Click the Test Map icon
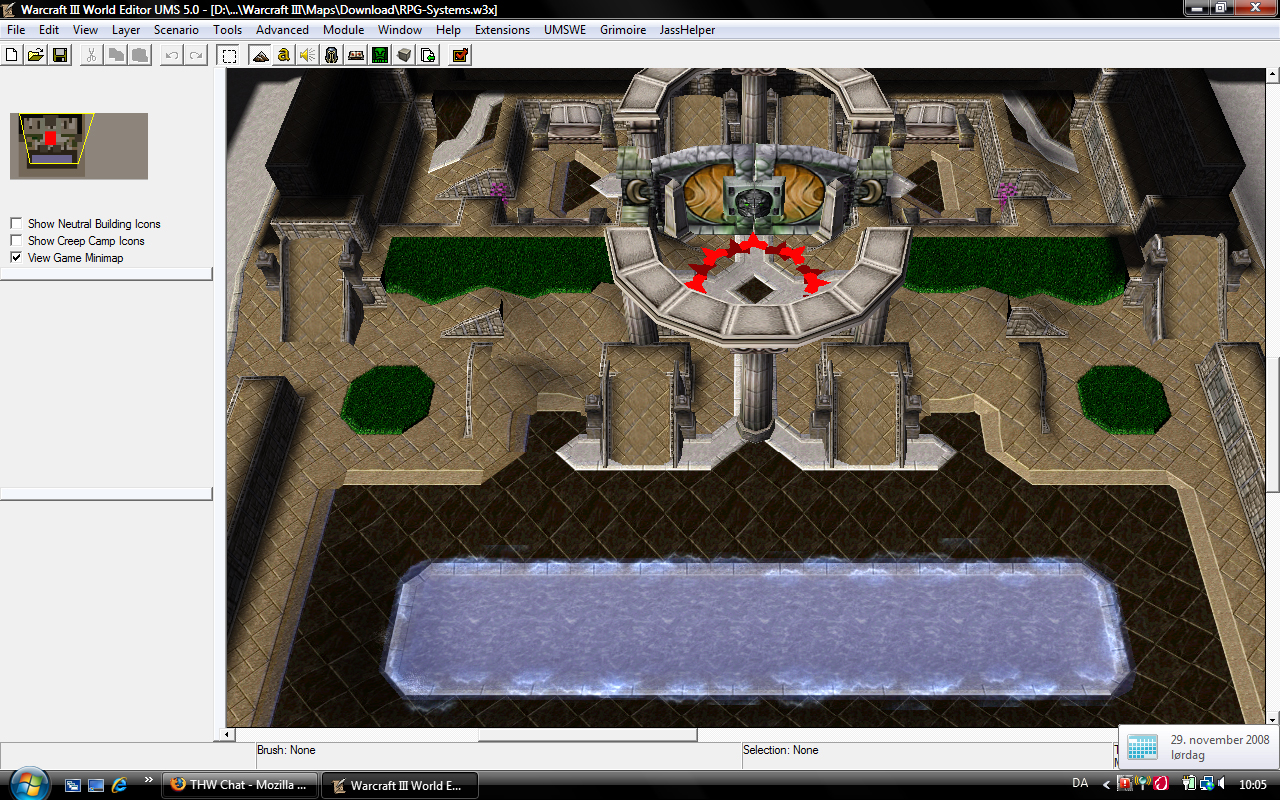Screen dimensions: 1280x800 pos(460,55)
